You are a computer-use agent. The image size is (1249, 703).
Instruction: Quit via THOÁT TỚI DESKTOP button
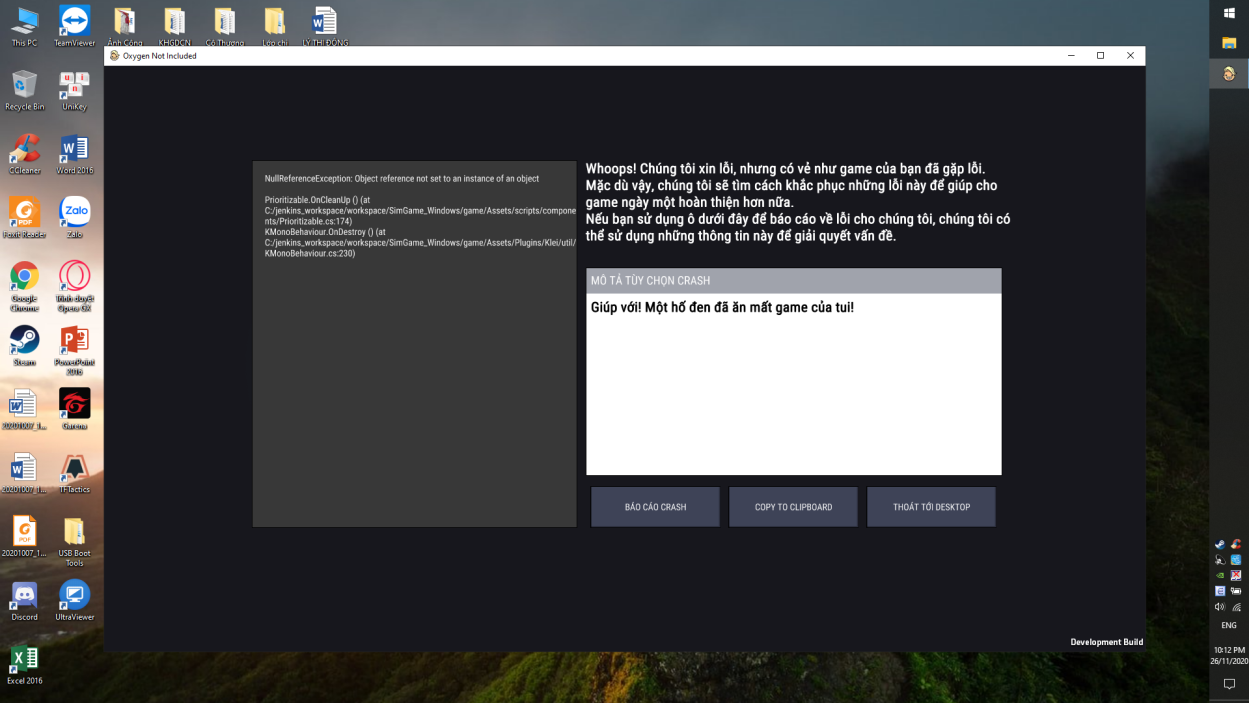(931, 507)
